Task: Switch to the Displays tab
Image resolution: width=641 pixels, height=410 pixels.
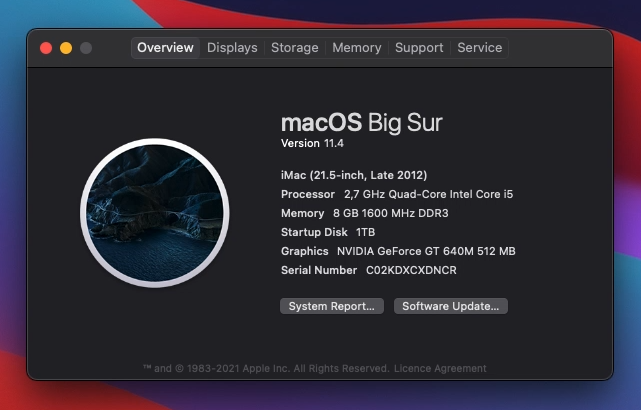Action: (x=232, y=48)
